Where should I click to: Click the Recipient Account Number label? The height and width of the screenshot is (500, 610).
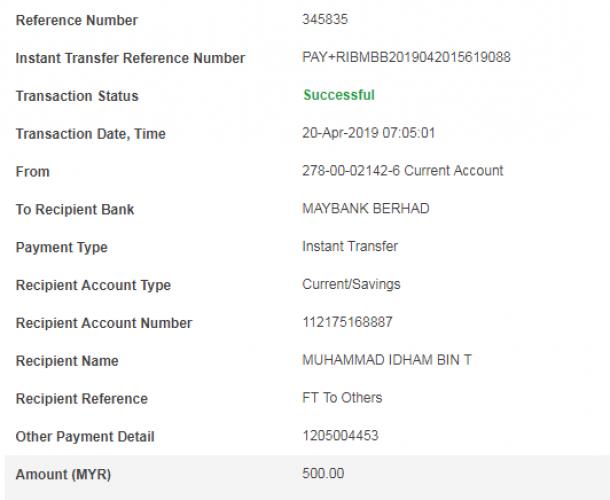click(104, 323)
